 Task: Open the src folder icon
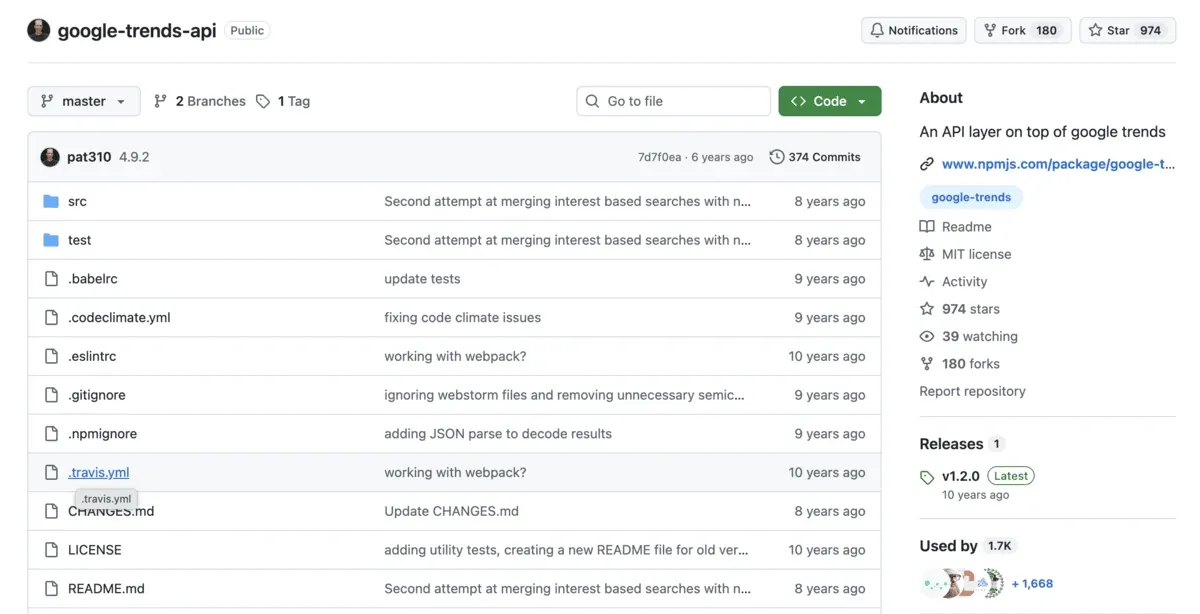(x=51, y=201)
